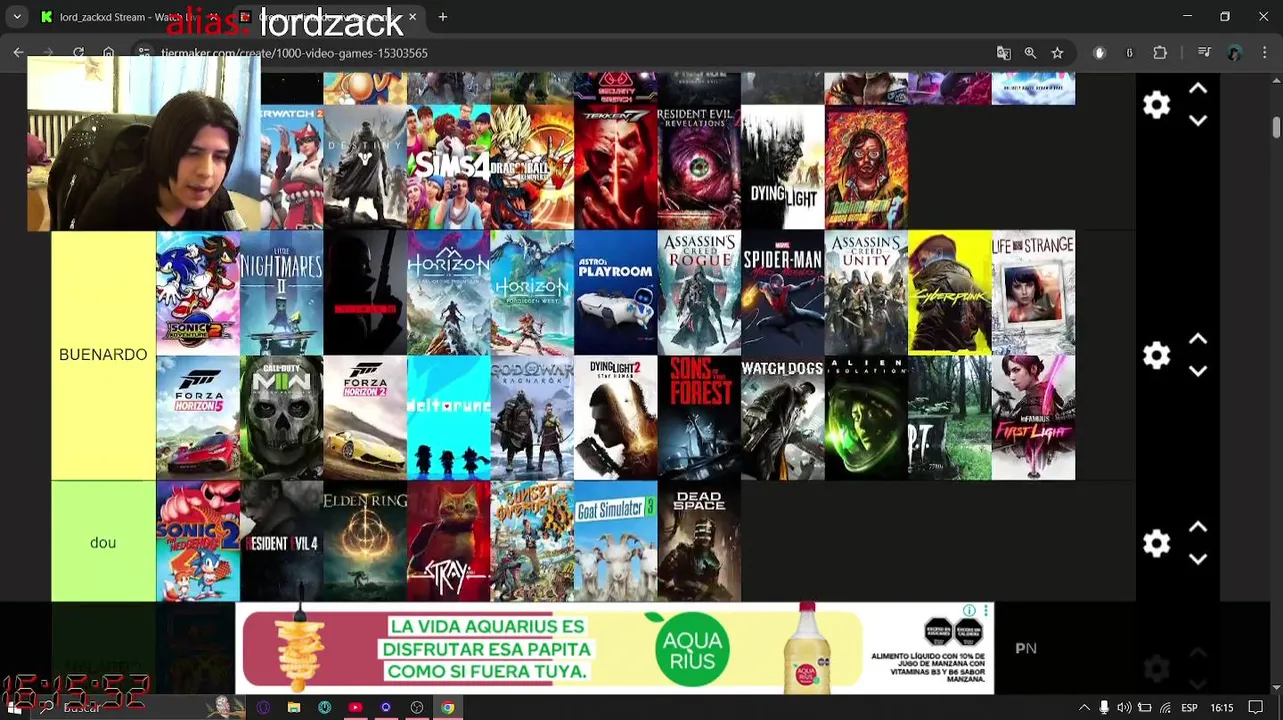Switch to the lord_zackxd Stream tab
The height and width of the screenshot is (720, 1283).
[128, 17]
